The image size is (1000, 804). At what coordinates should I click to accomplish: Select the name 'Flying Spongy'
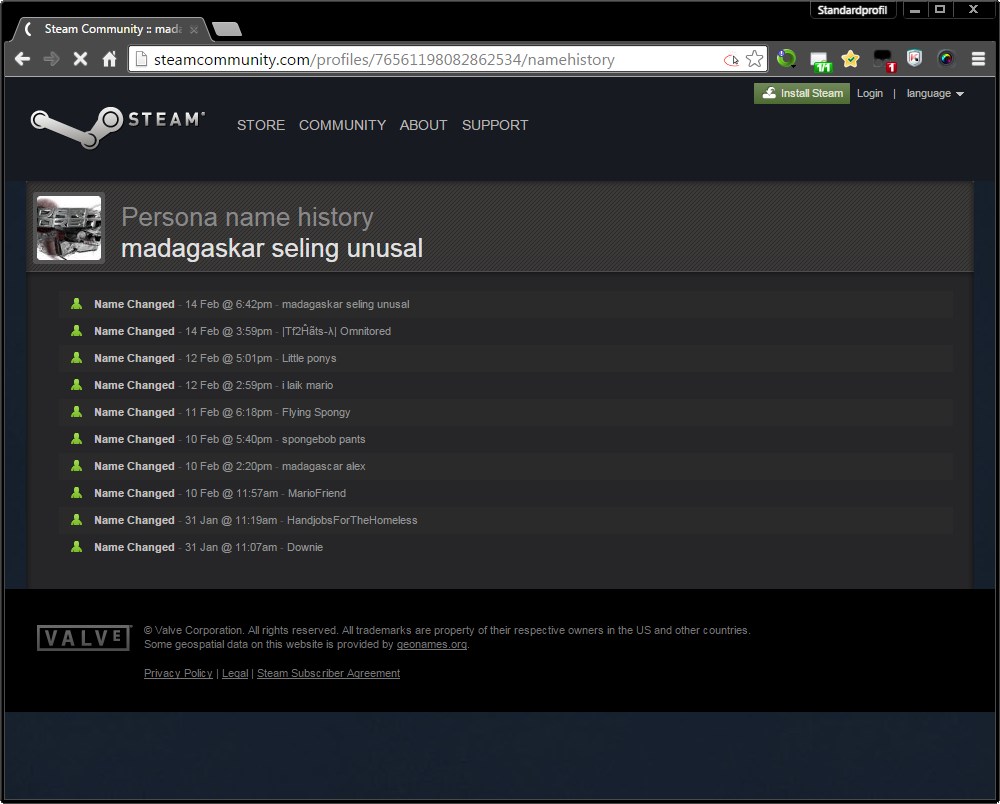point(316,413)
